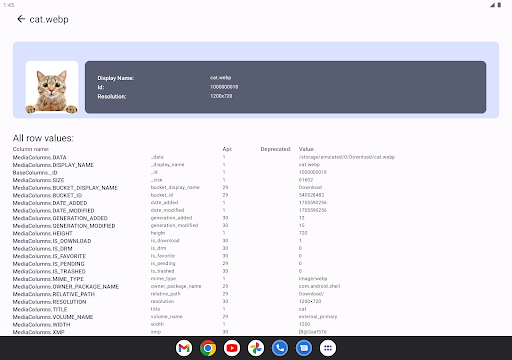Image resolution: width=512 pixels, height=360 pixels.
Task: Select the /storage/emulated/0/Download/cat.webp path value
Action: pos(347,157)
